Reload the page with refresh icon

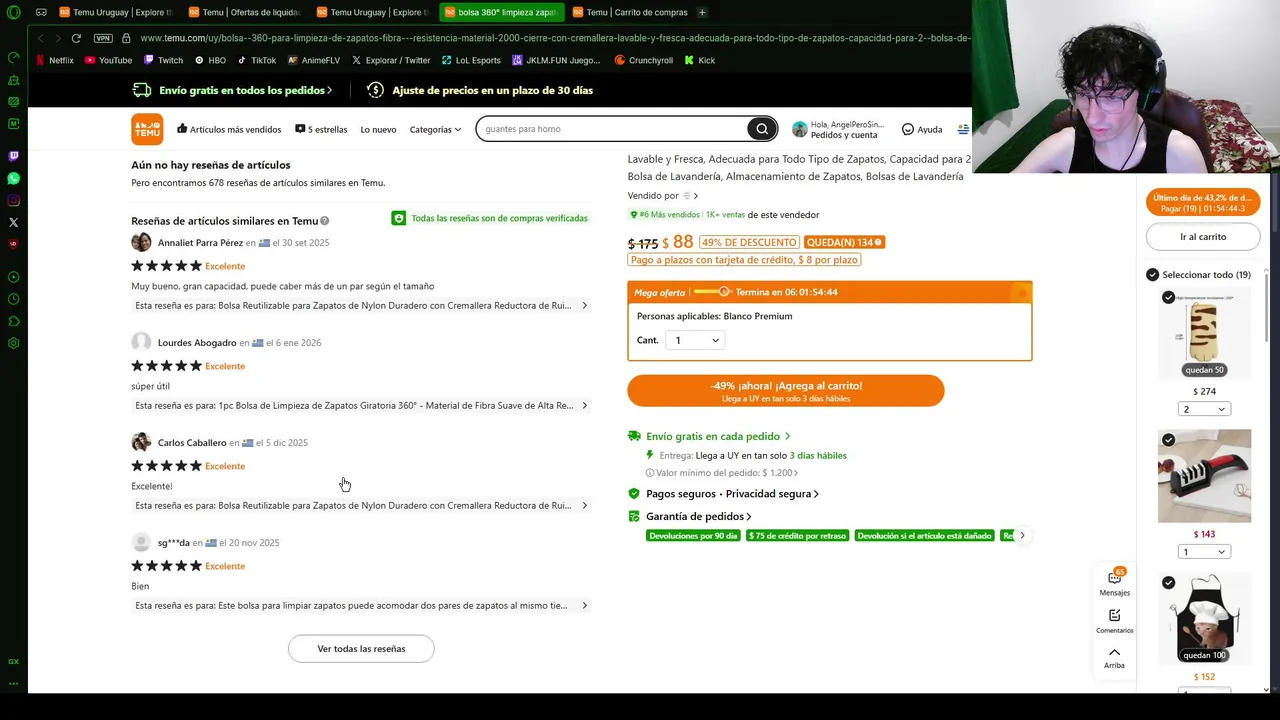(x=76, y=38)
